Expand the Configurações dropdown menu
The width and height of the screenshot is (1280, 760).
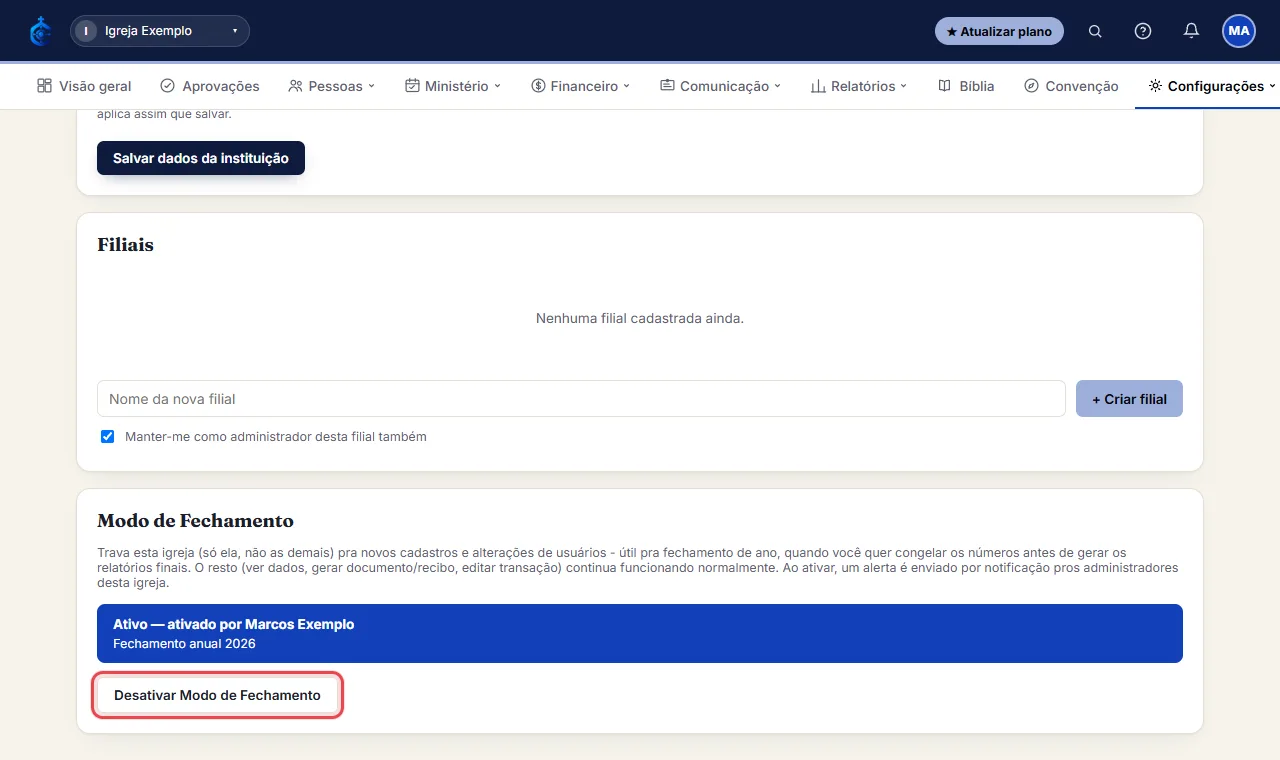click(1212, 86)
